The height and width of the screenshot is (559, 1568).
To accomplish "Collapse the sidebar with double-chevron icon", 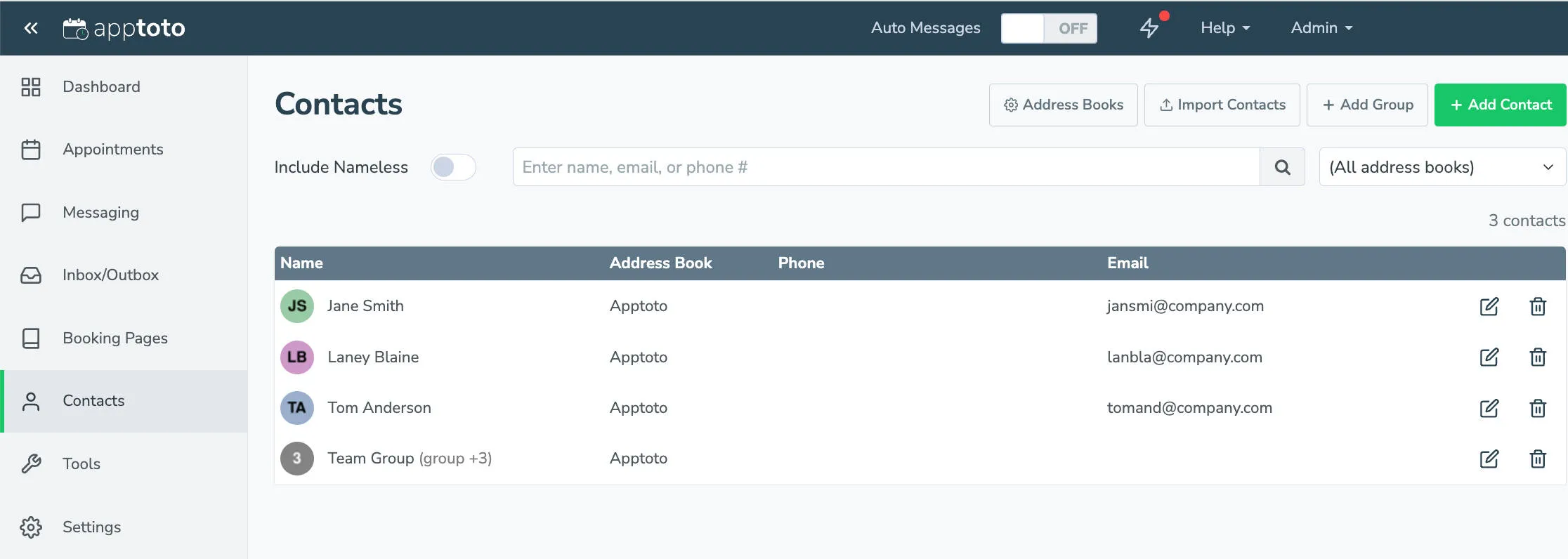I will (30, 28).
